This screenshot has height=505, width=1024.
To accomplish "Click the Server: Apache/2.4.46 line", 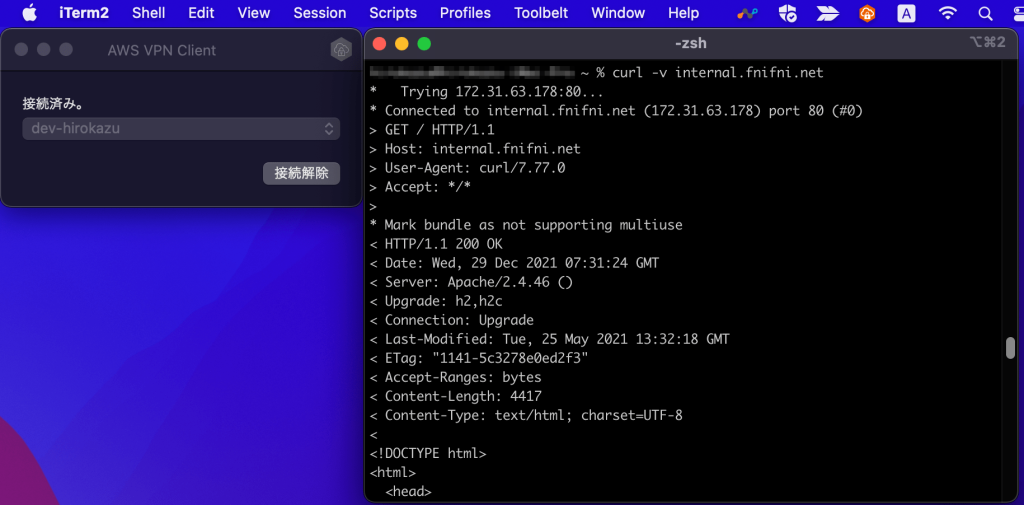I will coord(471,282).
